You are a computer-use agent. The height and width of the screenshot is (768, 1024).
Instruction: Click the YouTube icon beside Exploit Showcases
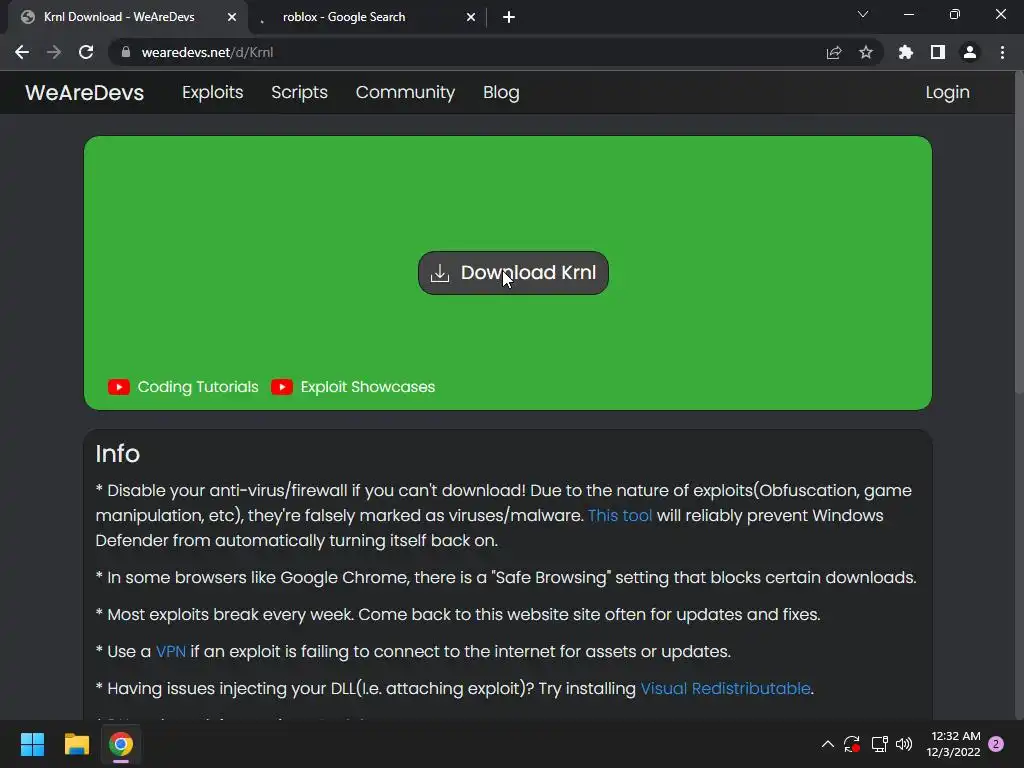pos(281,387)
